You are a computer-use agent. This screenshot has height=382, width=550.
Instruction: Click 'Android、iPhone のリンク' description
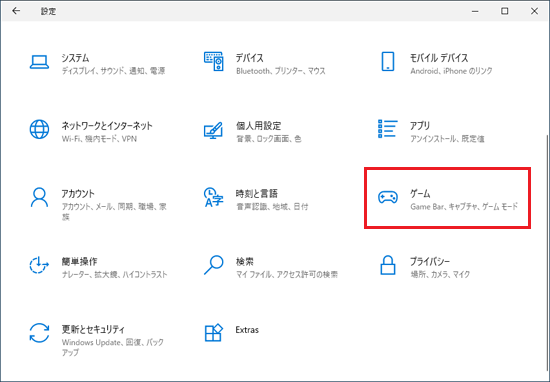[451, 71]
